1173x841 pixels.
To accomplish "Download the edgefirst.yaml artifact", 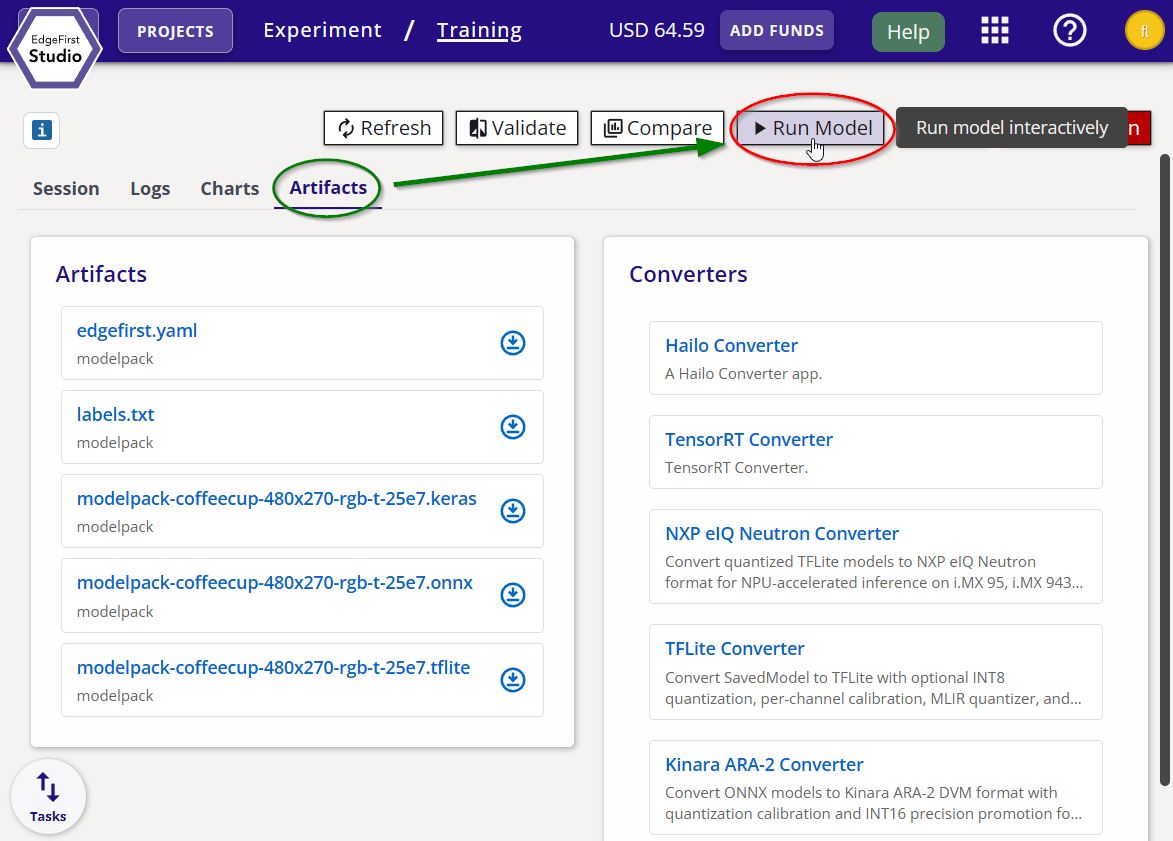I will (512, 343).
